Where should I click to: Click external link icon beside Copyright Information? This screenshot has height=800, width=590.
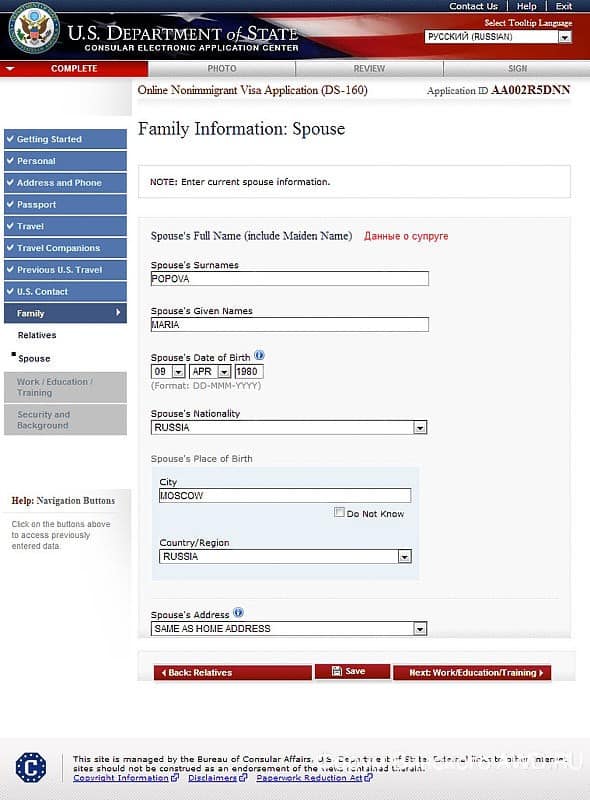175,778
